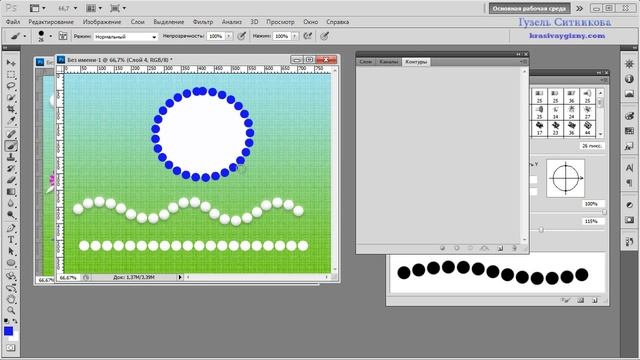Click the Основная рабочая среда workspace button
Screen dimensions: 640x360
click(529, 8)
